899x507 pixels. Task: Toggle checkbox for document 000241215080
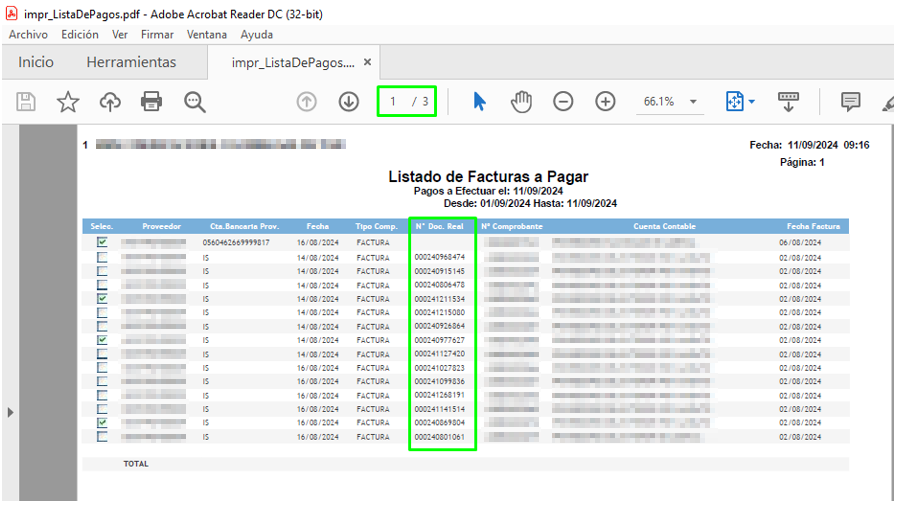(x=102, y=313)
